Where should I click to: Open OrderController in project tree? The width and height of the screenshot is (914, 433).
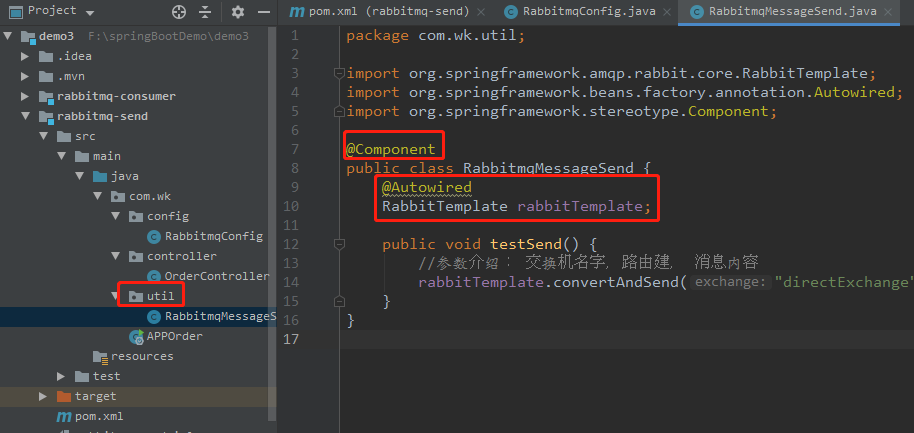(x=216, y=276)
